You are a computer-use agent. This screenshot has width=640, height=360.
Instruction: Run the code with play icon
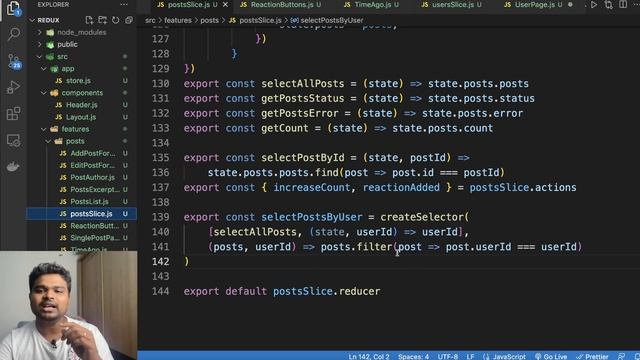point(594,5)
